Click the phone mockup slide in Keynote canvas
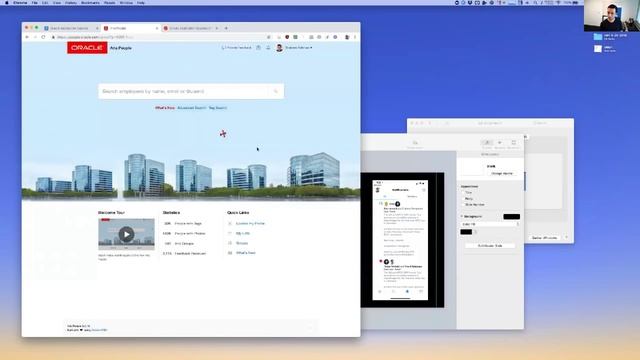 point(400,240)
